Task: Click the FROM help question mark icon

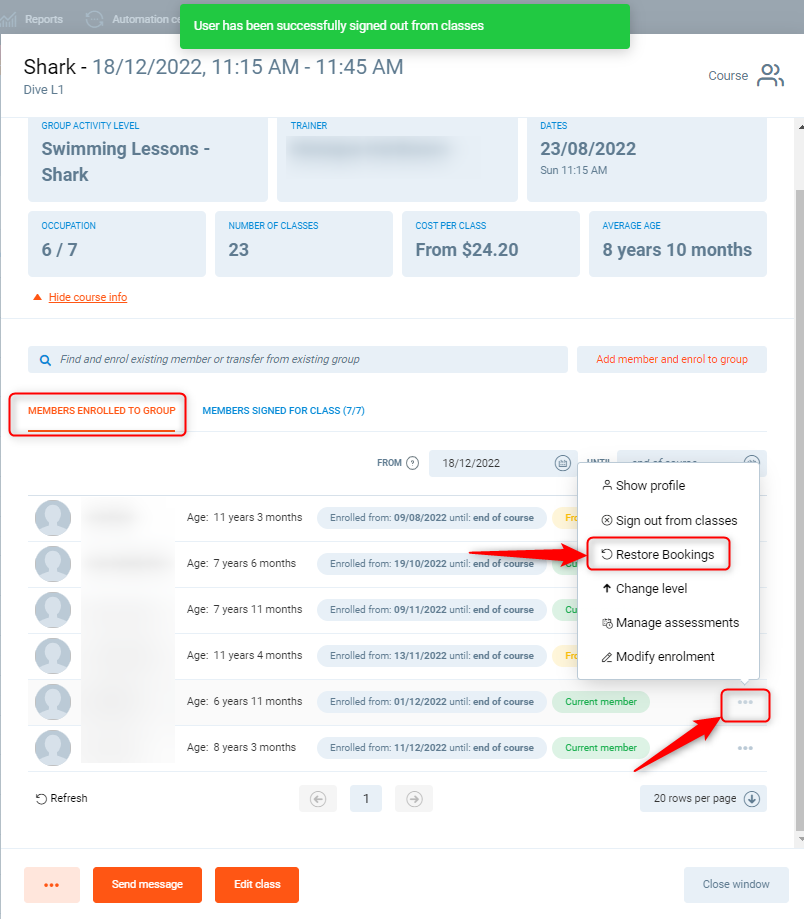Action: [412, 463]
